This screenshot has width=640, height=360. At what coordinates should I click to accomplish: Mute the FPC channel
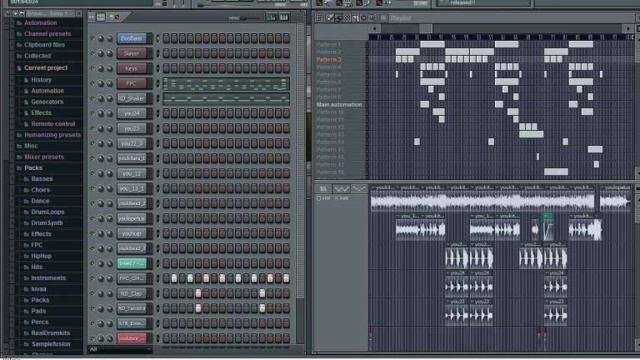(x=92, y=84)
